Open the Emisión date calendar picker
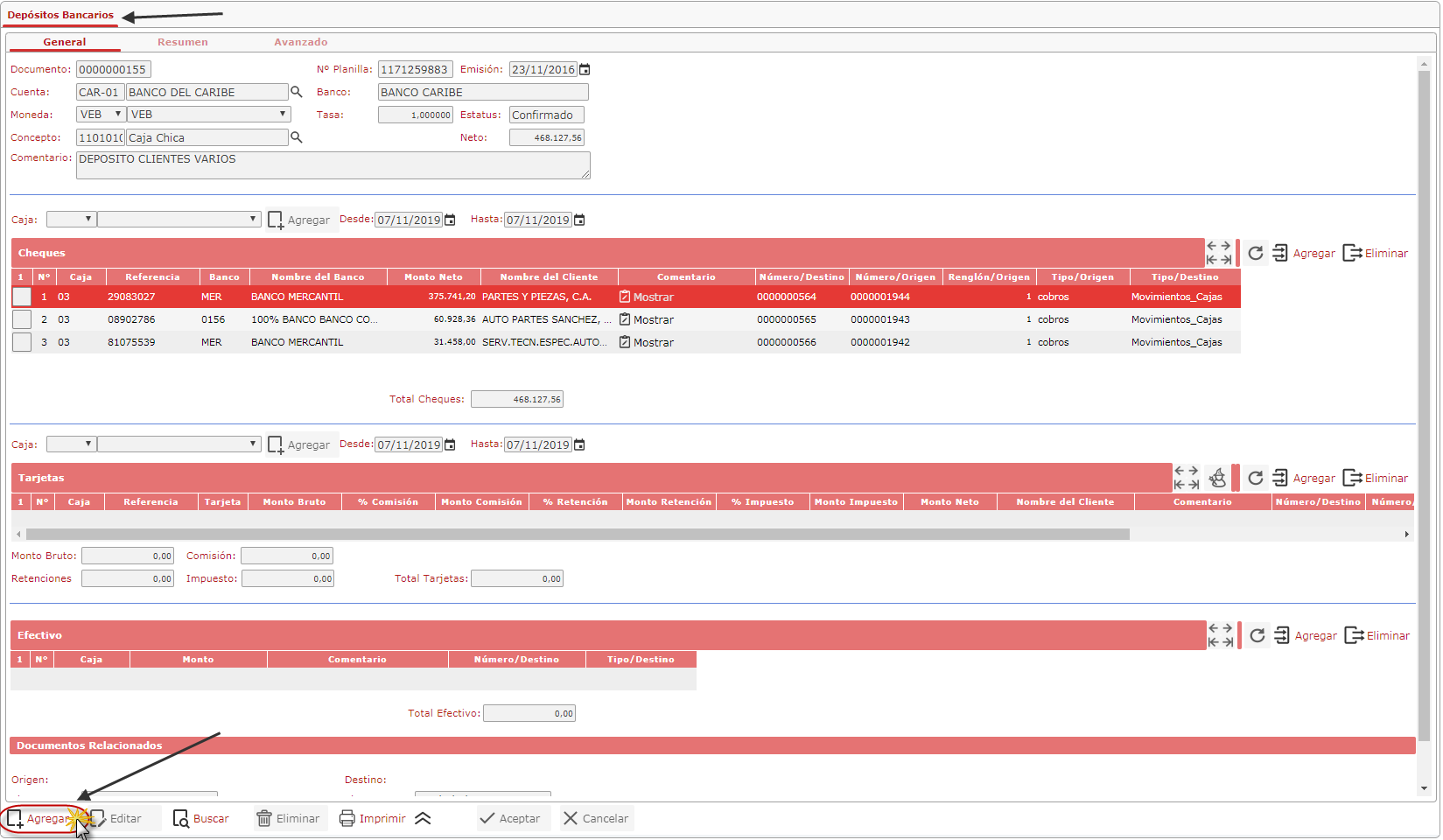Image resolution: width=1443 pixels, height=840 pixels. click(585, 70)
